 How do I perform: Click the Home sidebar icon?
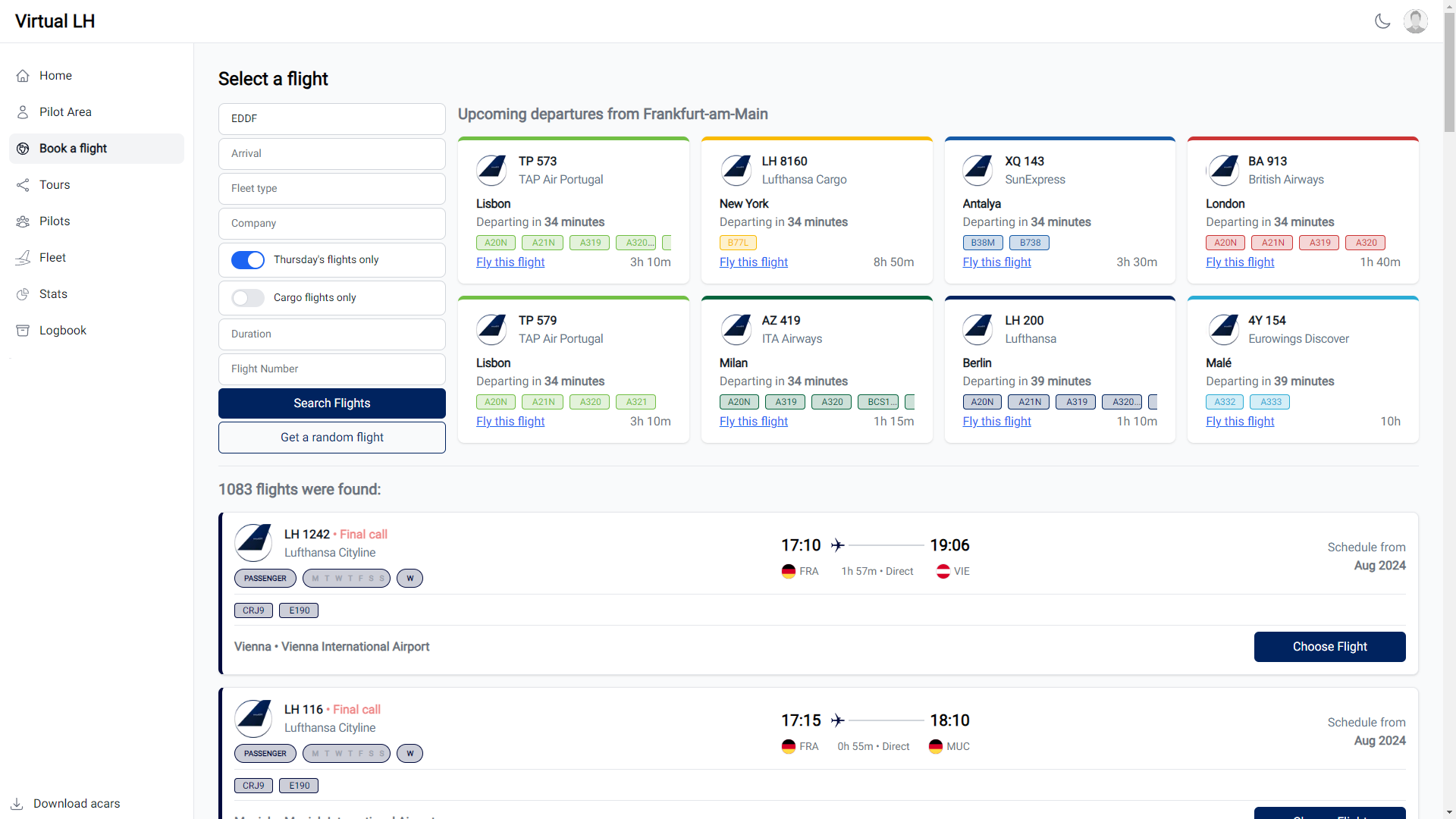click(x=23, y=76)
